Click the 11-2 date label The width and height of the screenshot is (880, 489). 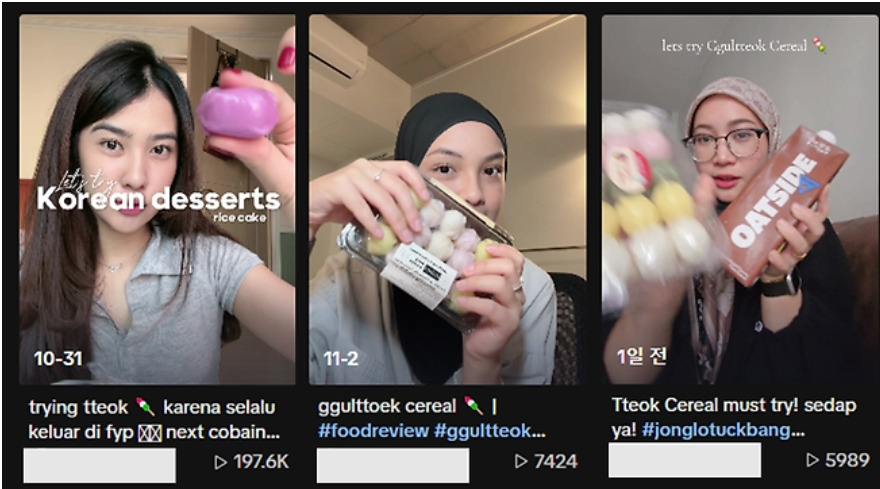341,358
